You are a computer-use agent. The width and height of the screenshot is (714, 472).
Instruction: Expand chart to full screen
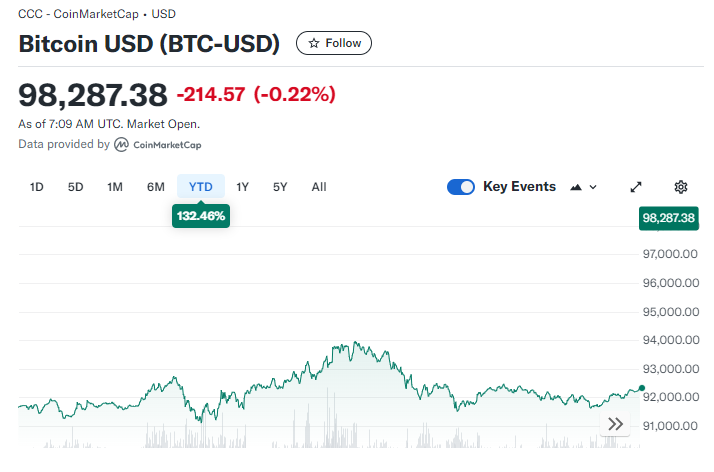point(636,187)
